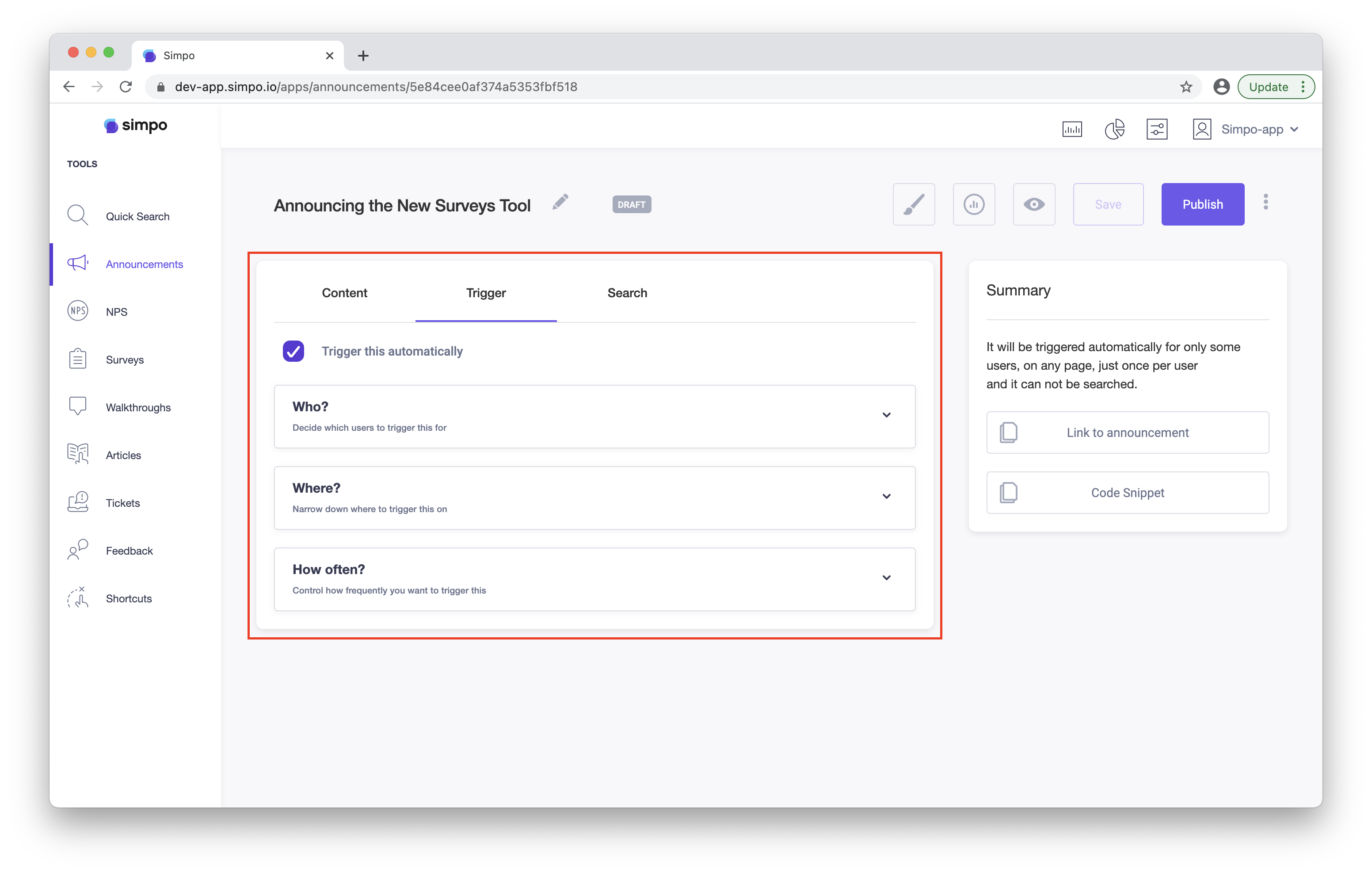Go back in browser history
The width and height of the screenshot is (1372, 873).
point(69,87)
